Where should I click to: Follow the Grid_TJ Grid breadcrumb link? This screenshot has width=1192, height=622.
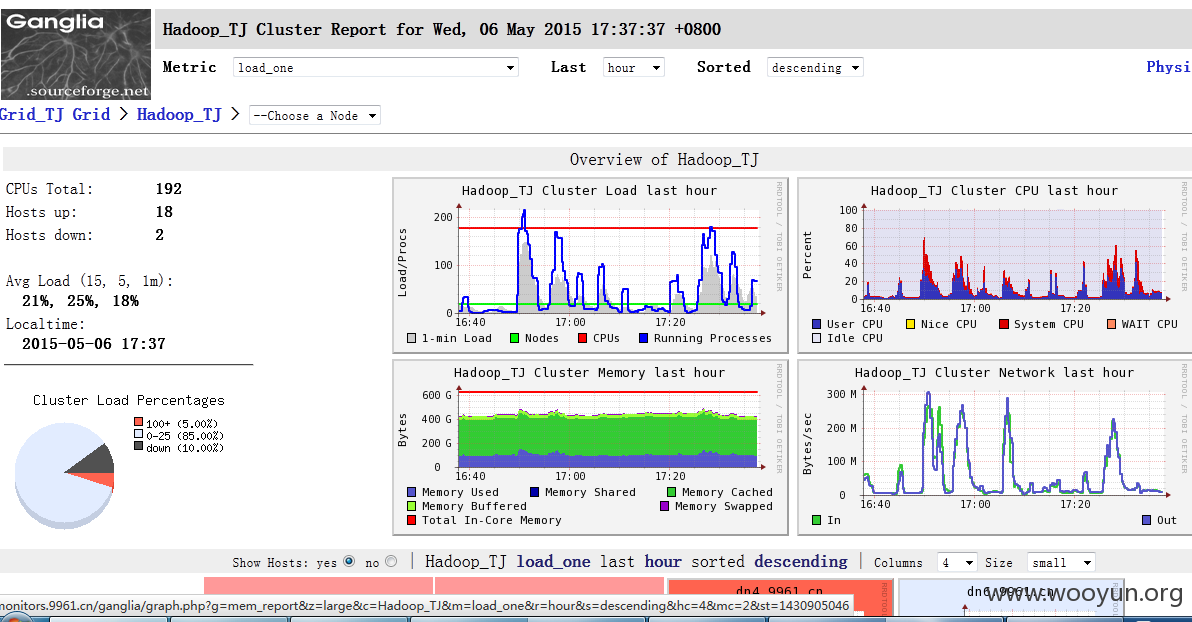55,114
